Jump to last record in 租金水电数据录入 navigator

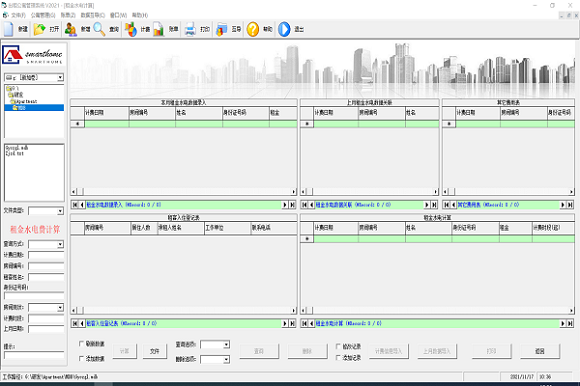(x=292, y=204)
